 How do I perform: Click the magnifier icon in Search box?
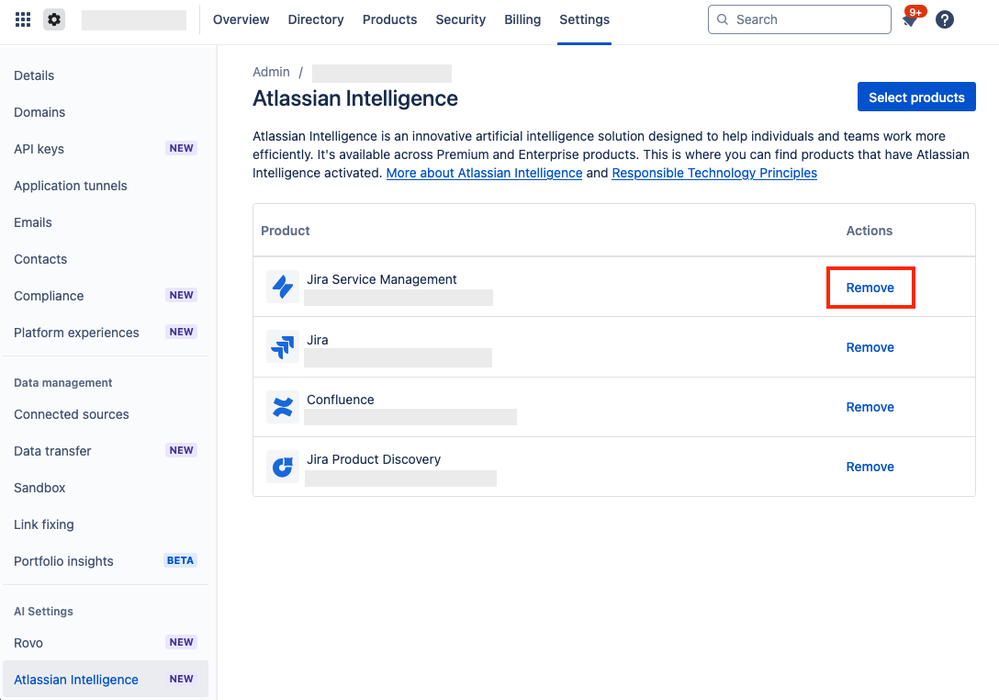pos(722,20)
